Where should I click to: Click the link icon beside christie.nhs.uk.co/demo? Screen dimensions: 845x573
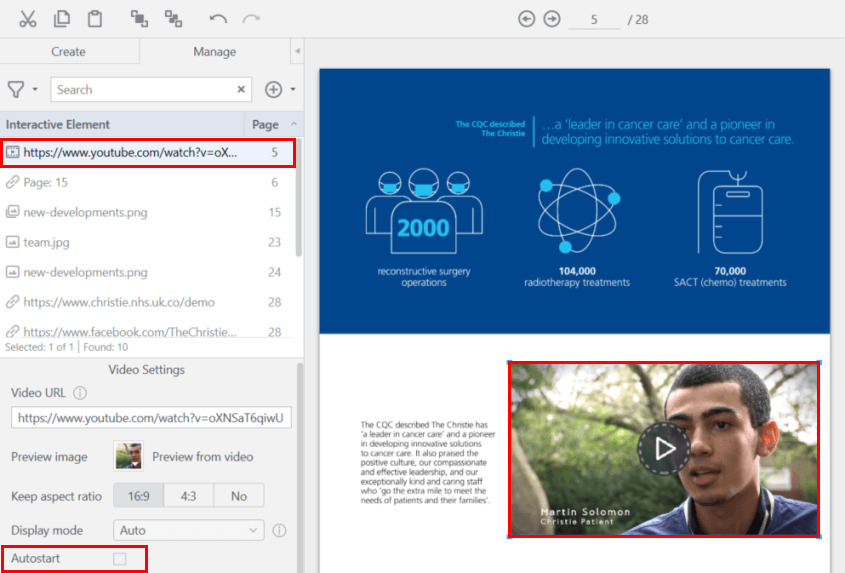12,302
